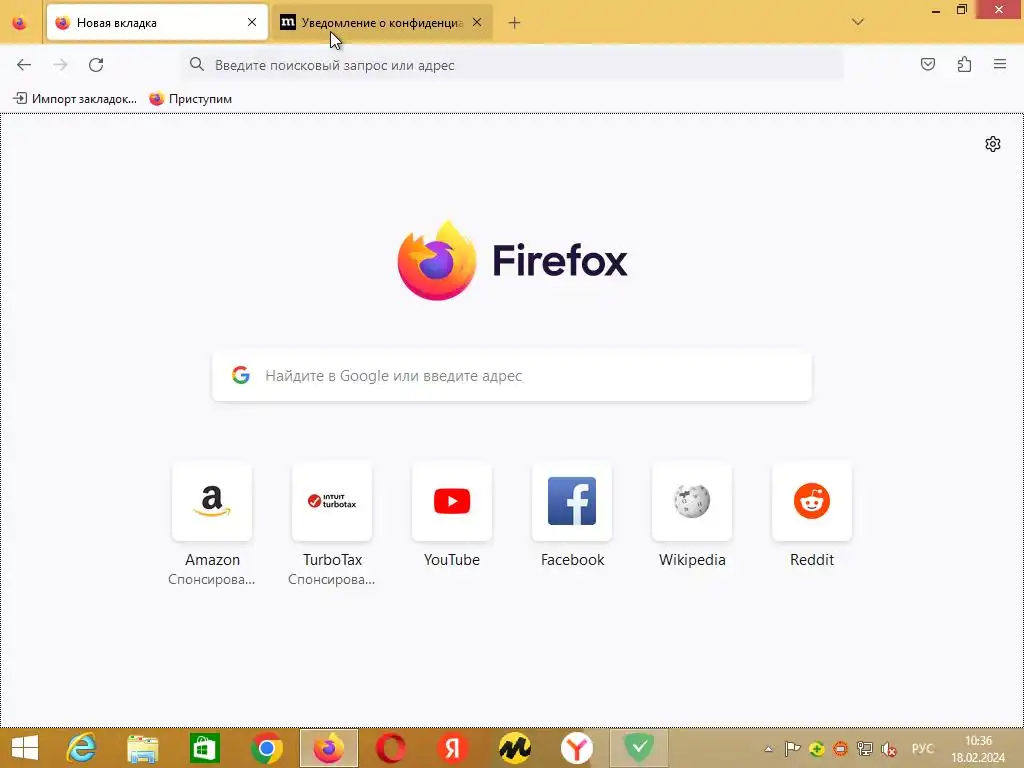Click the Google logo in search box
The height and width of the screenshot is (768, 1024).
[x=241, y=375]
